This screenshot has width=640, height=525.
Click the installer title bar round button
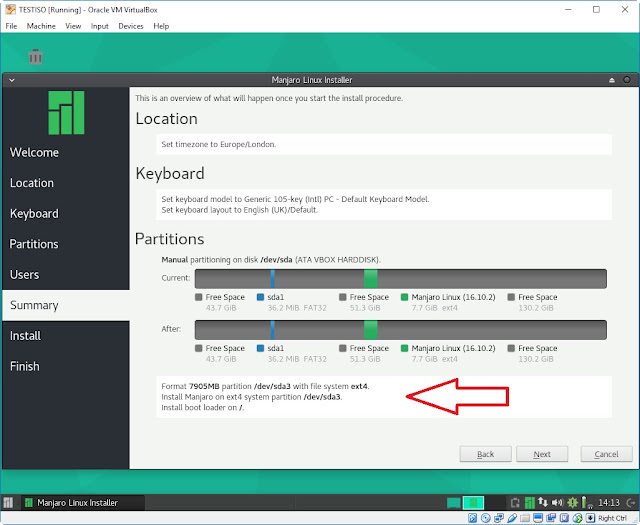click(x=627, y=80)
